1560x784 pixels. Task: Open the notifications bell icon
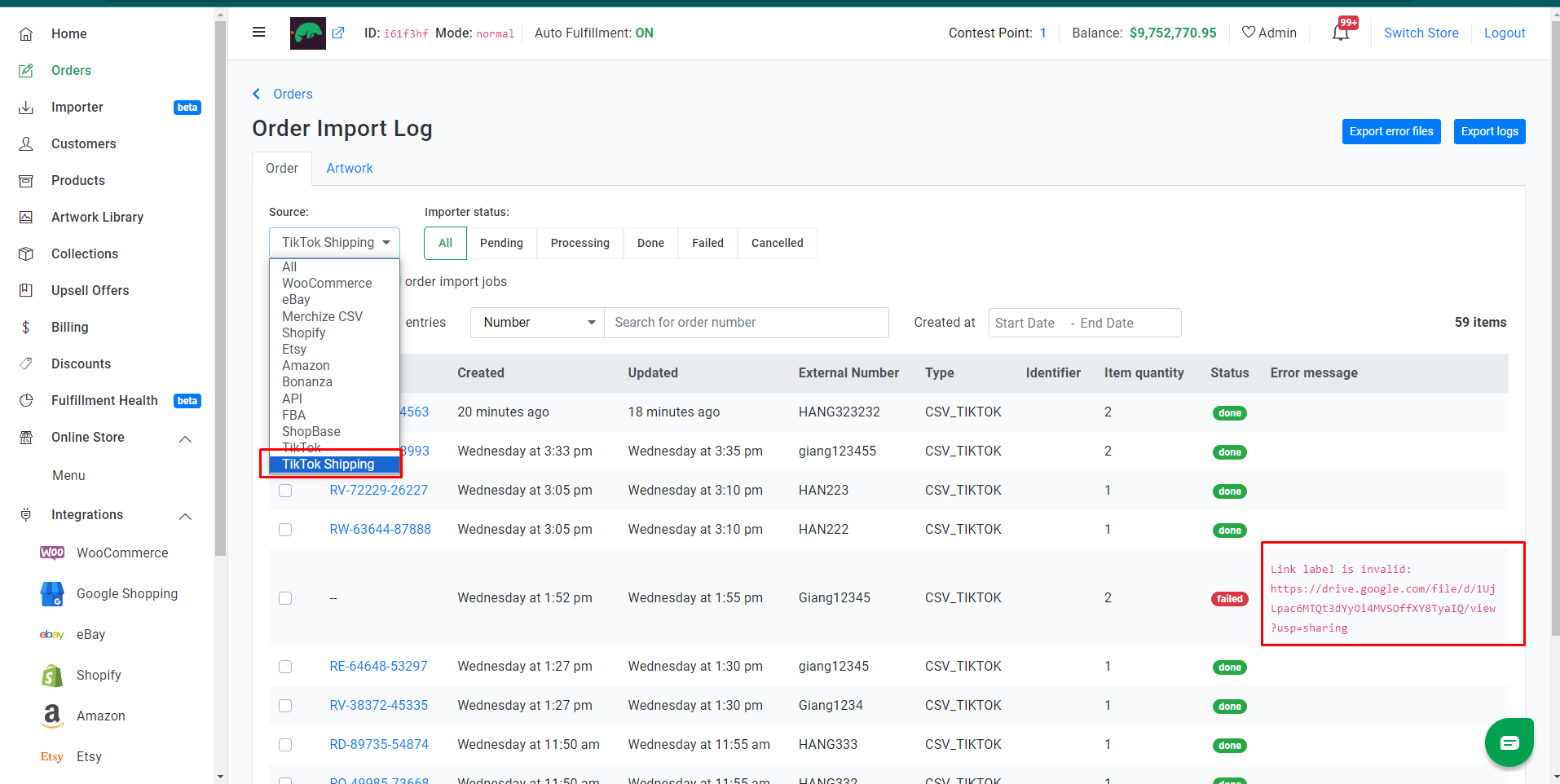1341,33
